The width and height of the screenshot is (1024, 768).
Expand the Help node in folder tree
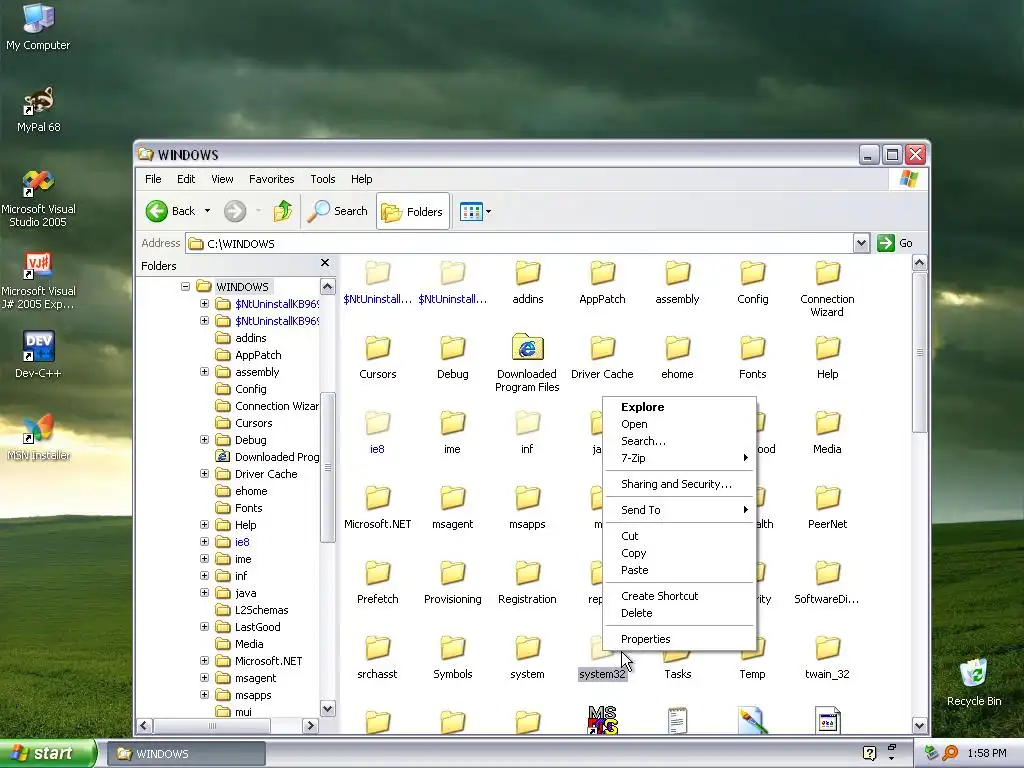tap(204, 524)
